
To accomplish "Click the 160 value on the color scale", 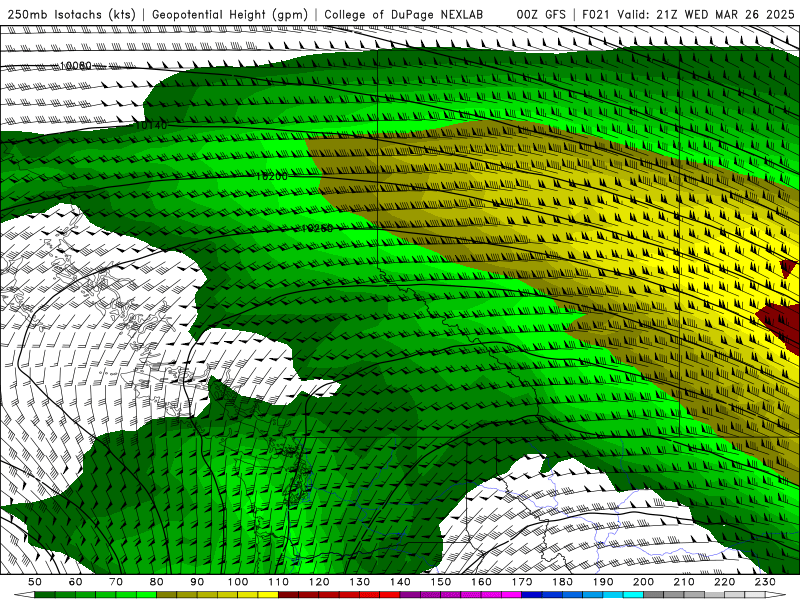I will tap(481, 582).
